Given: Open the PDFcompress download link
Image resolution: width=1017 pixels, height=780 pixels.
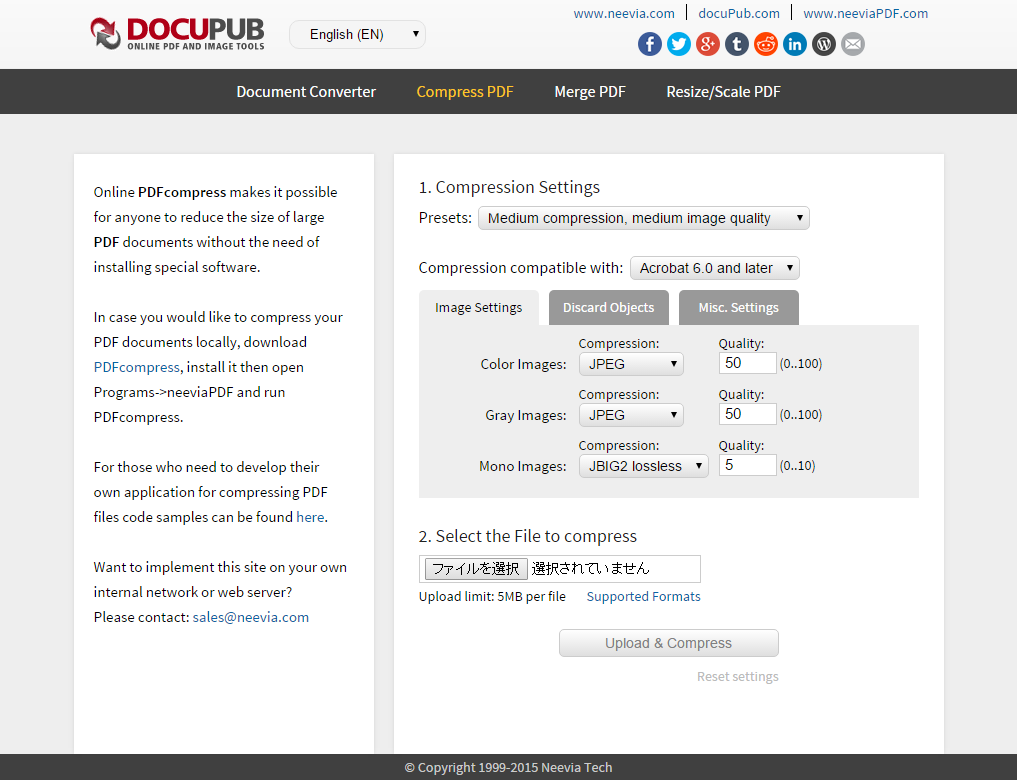Looking at the screenshot, I should click(x=136, y=367).
